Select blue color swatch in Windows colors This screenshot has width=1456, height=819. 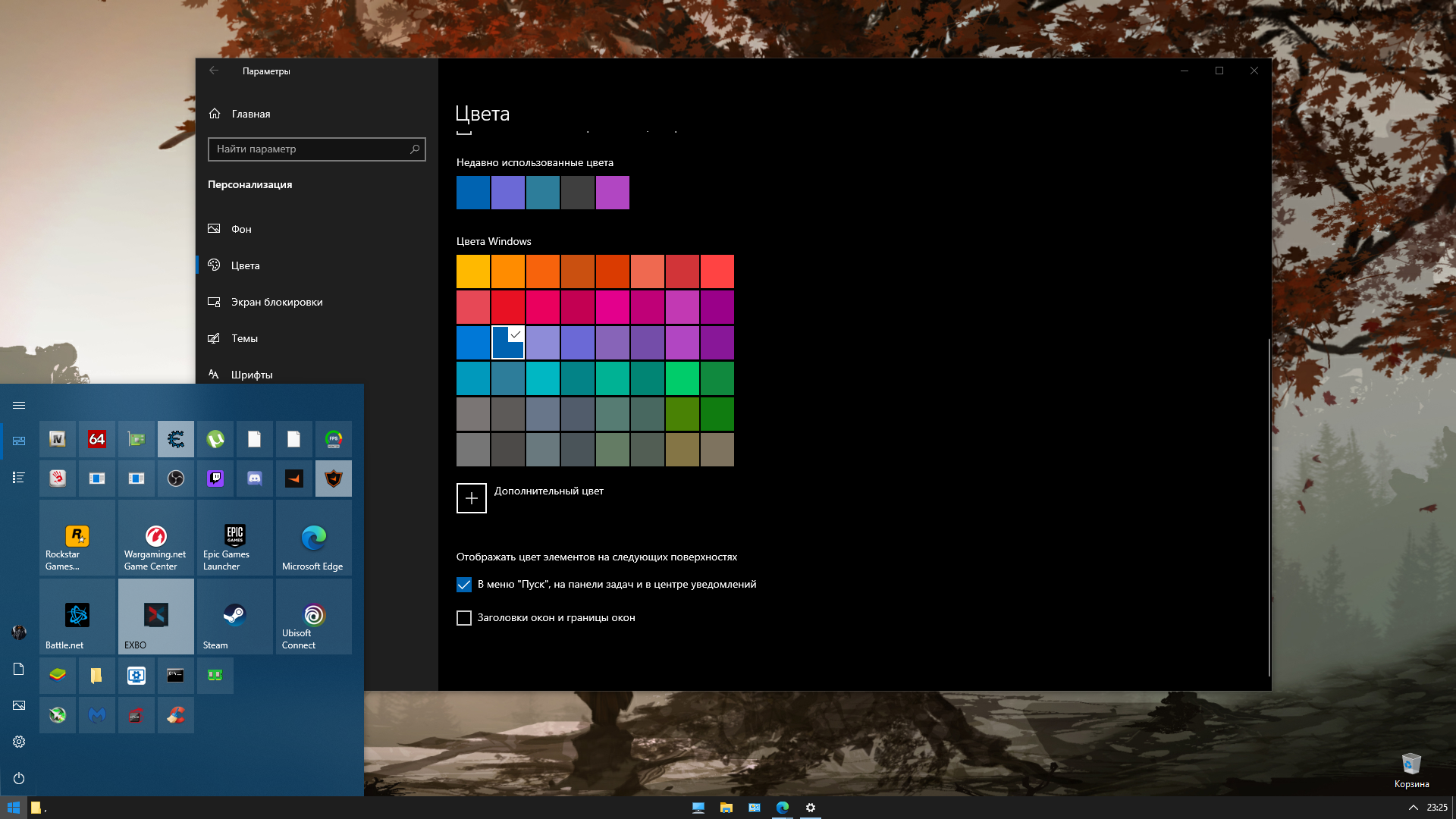tap(473, 342)
